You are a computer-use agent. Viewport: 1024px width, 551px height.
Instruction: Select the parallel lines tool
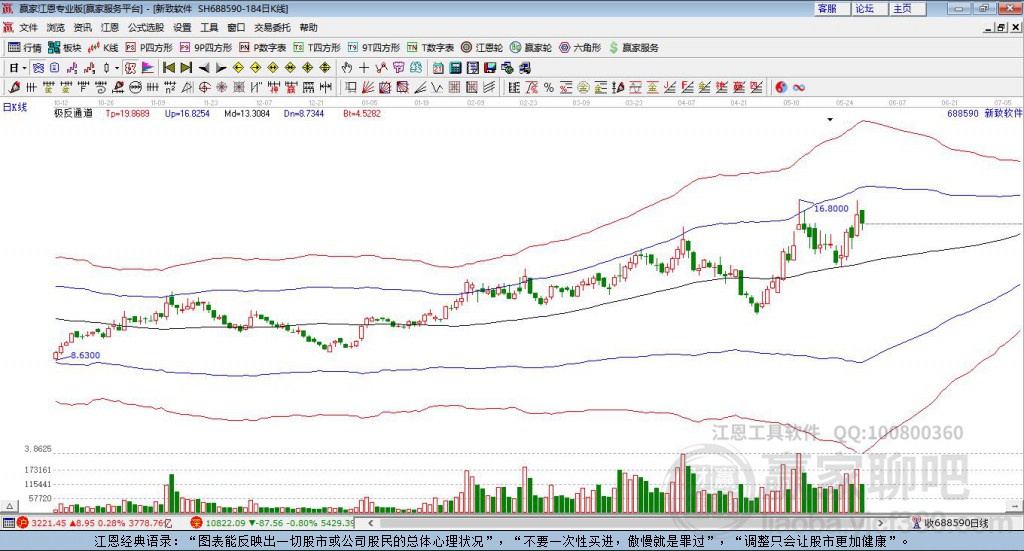[x=488, y=87]
